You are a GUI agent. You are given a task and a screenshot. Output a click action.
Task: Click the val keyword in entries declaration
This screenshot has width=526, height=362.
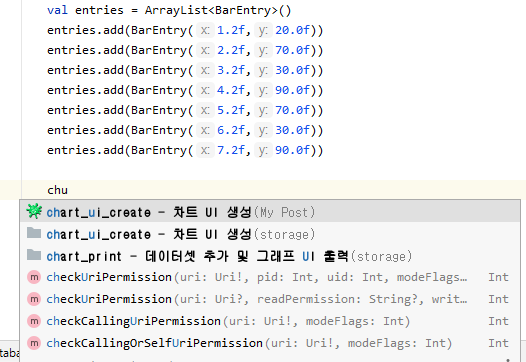coord(57,10)
